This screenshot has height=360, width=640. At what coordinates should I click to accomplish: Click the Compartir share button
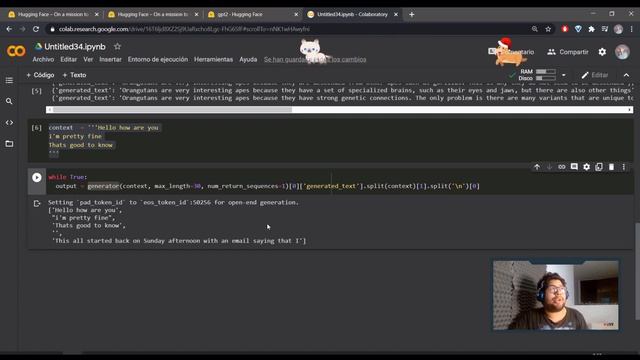[x=568, y=52]
